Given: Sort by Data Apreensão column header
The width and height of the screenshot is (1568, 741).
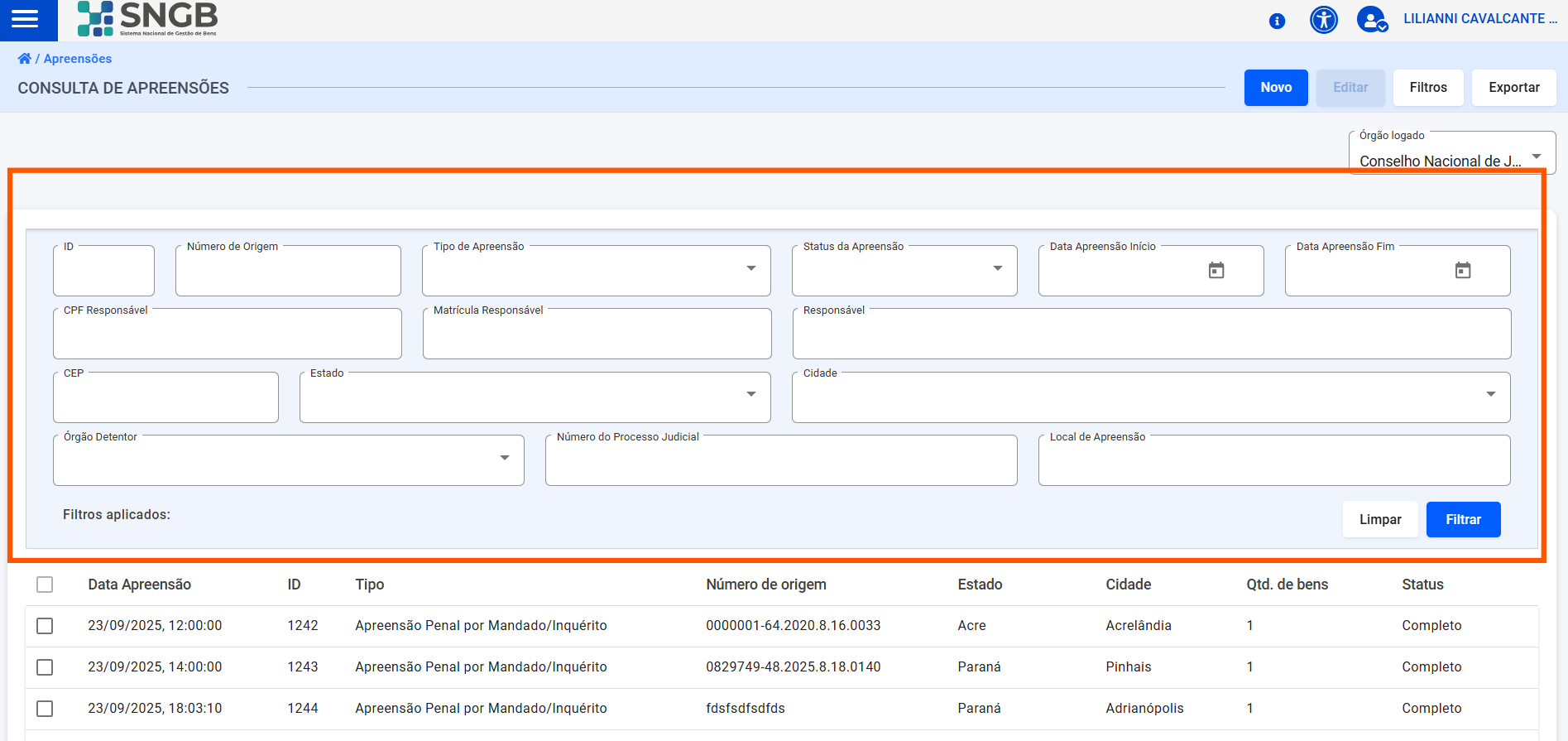Looking at the screenshot, I should coord(139,585).
